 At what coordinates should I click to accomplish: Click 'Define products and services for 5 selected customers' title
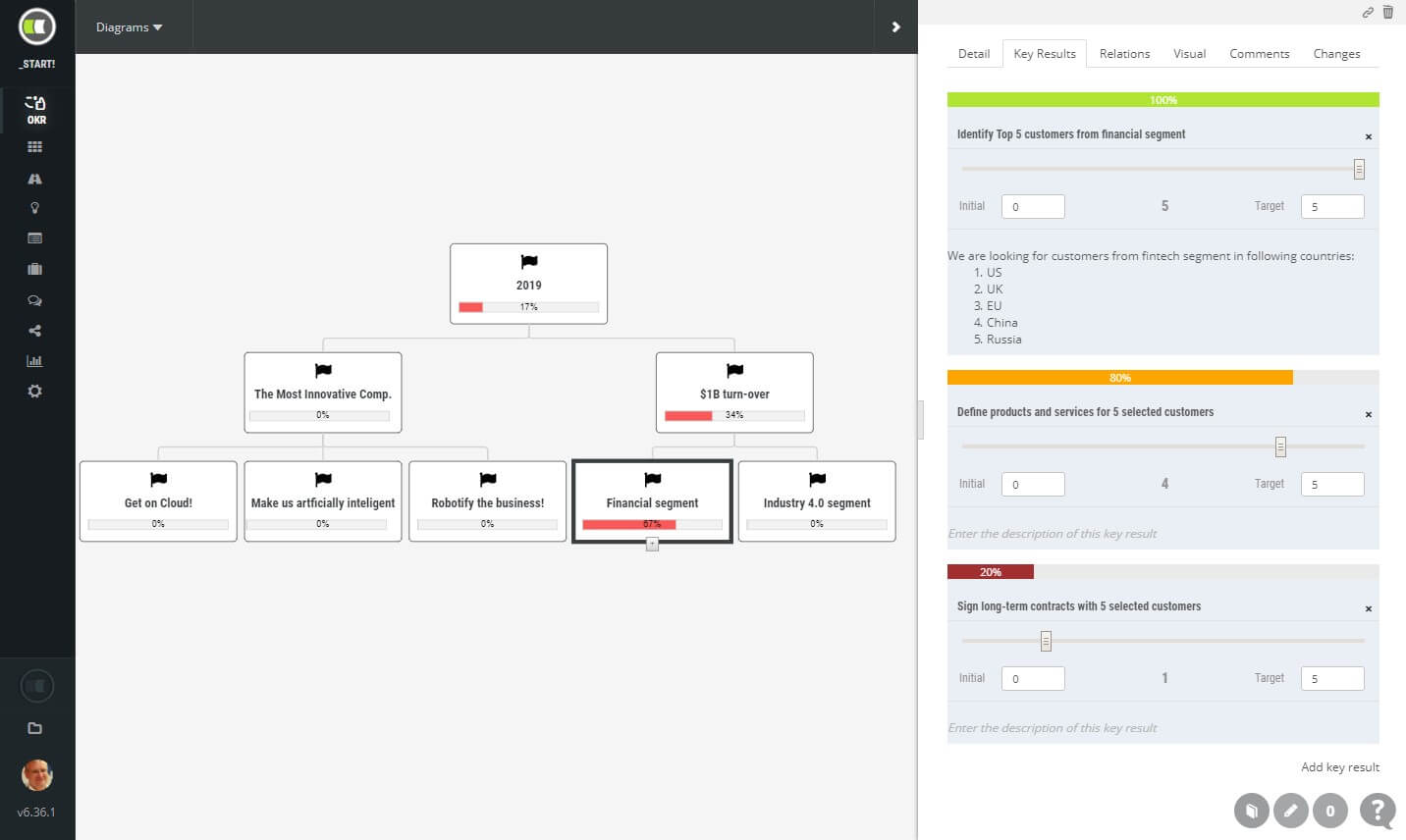click(1085, 412)
